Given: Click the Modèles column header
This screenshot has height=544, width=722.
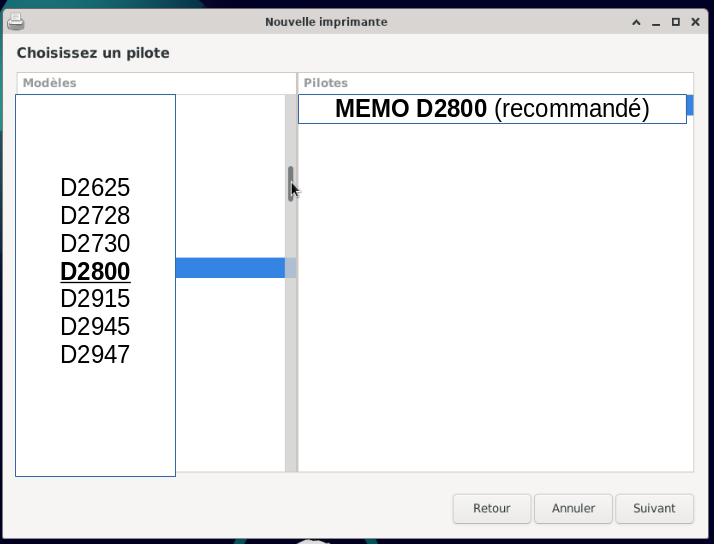Looking at the screenshot, I should pyautogui.click(x=157, y=83).
